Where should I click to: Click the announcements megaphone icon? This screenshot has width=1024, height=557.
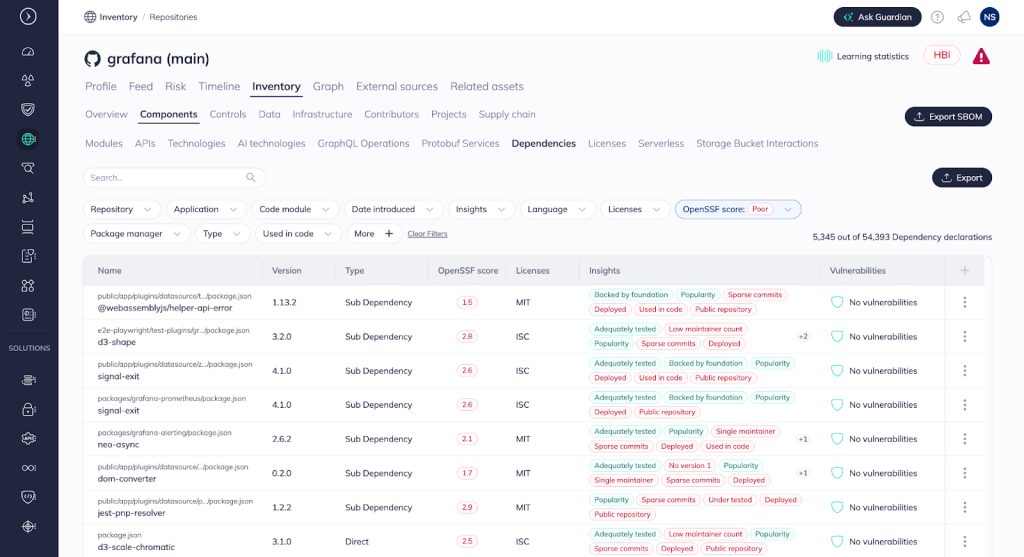point(964,17)
